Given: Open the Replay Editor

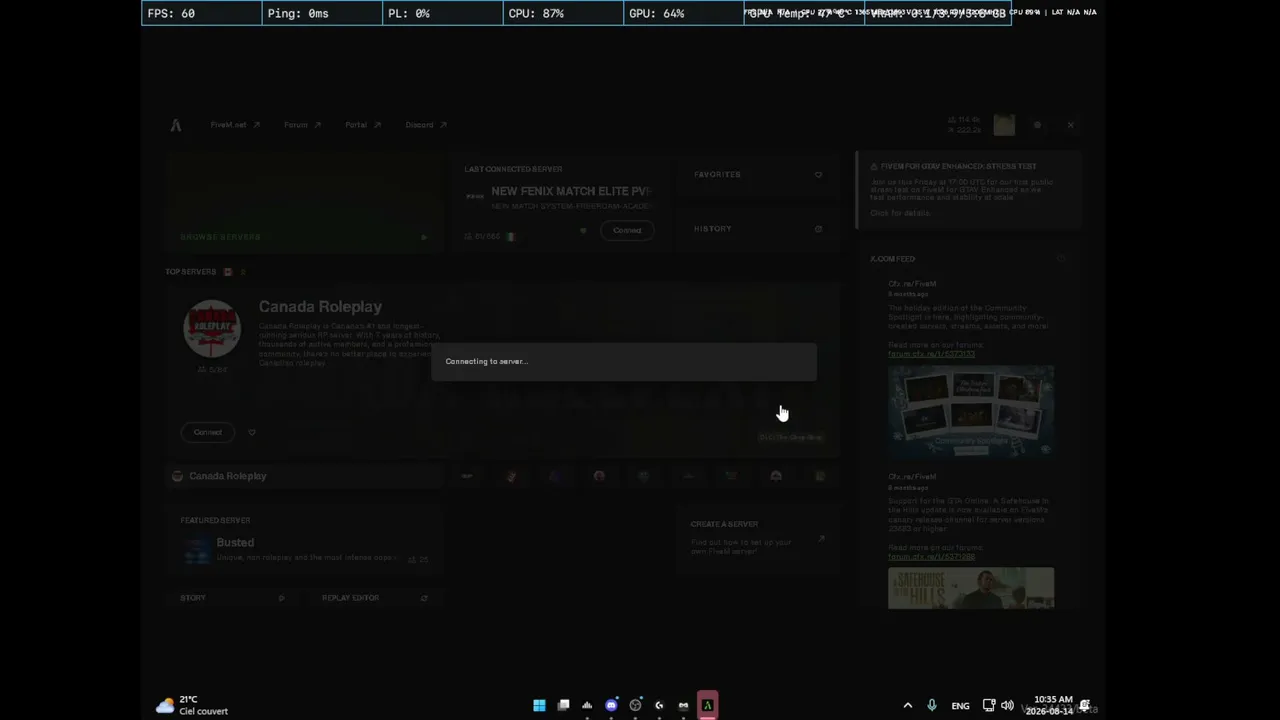Looking at the screenshot, I should click(x=375, y=598).
